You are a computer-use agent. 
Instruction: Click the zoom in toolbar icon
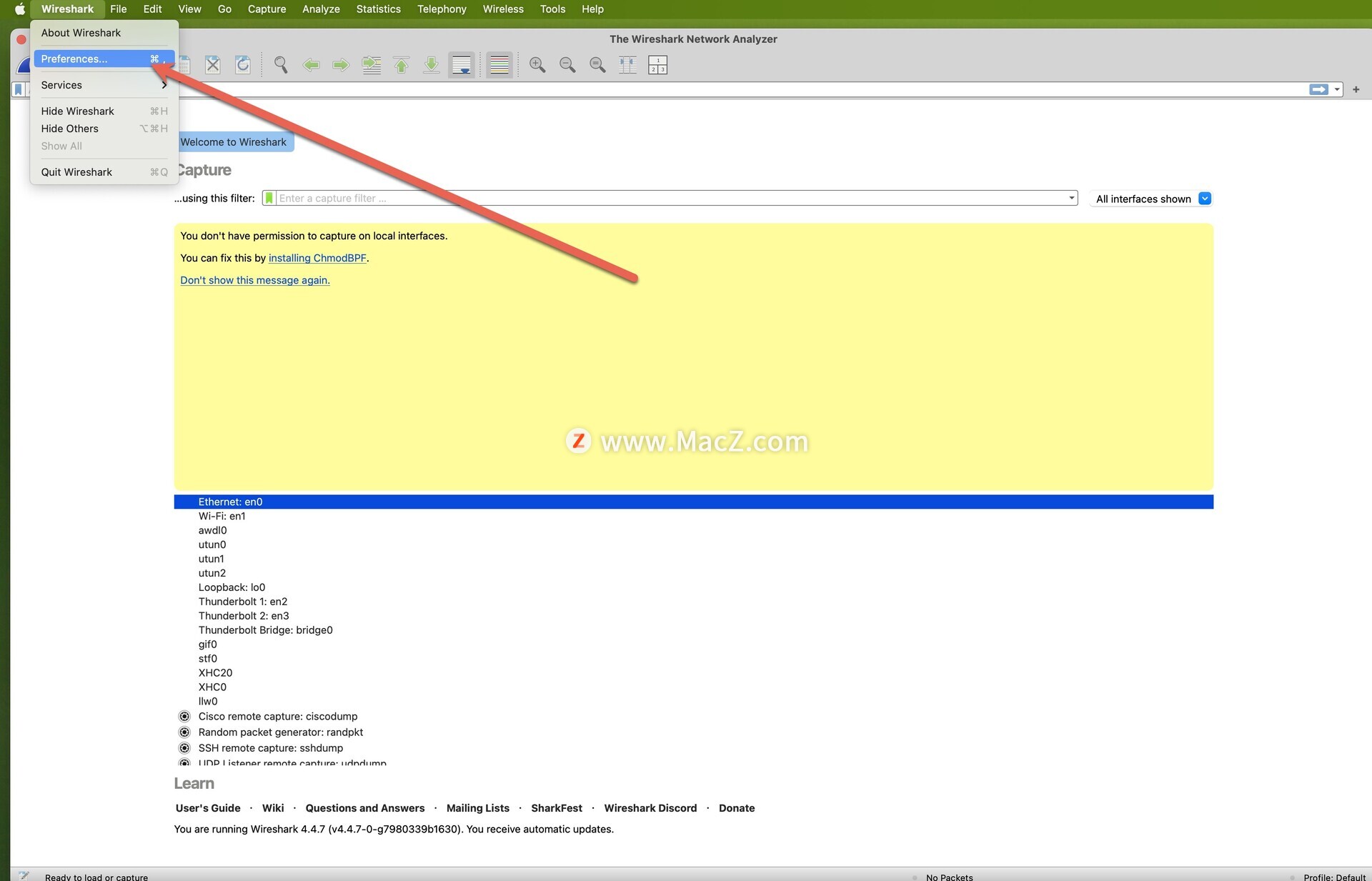[x=537, y=65]
